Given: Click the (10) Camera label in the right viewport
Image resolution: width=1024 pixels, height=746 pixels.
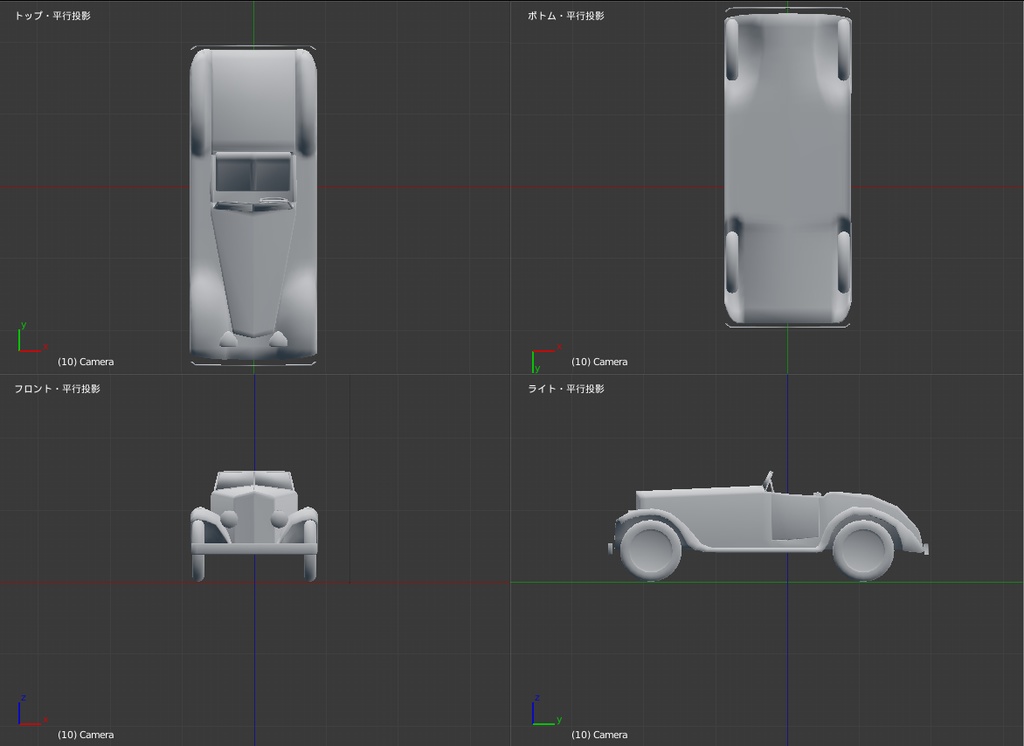Looking at the screenshot, I should [600, 734].
